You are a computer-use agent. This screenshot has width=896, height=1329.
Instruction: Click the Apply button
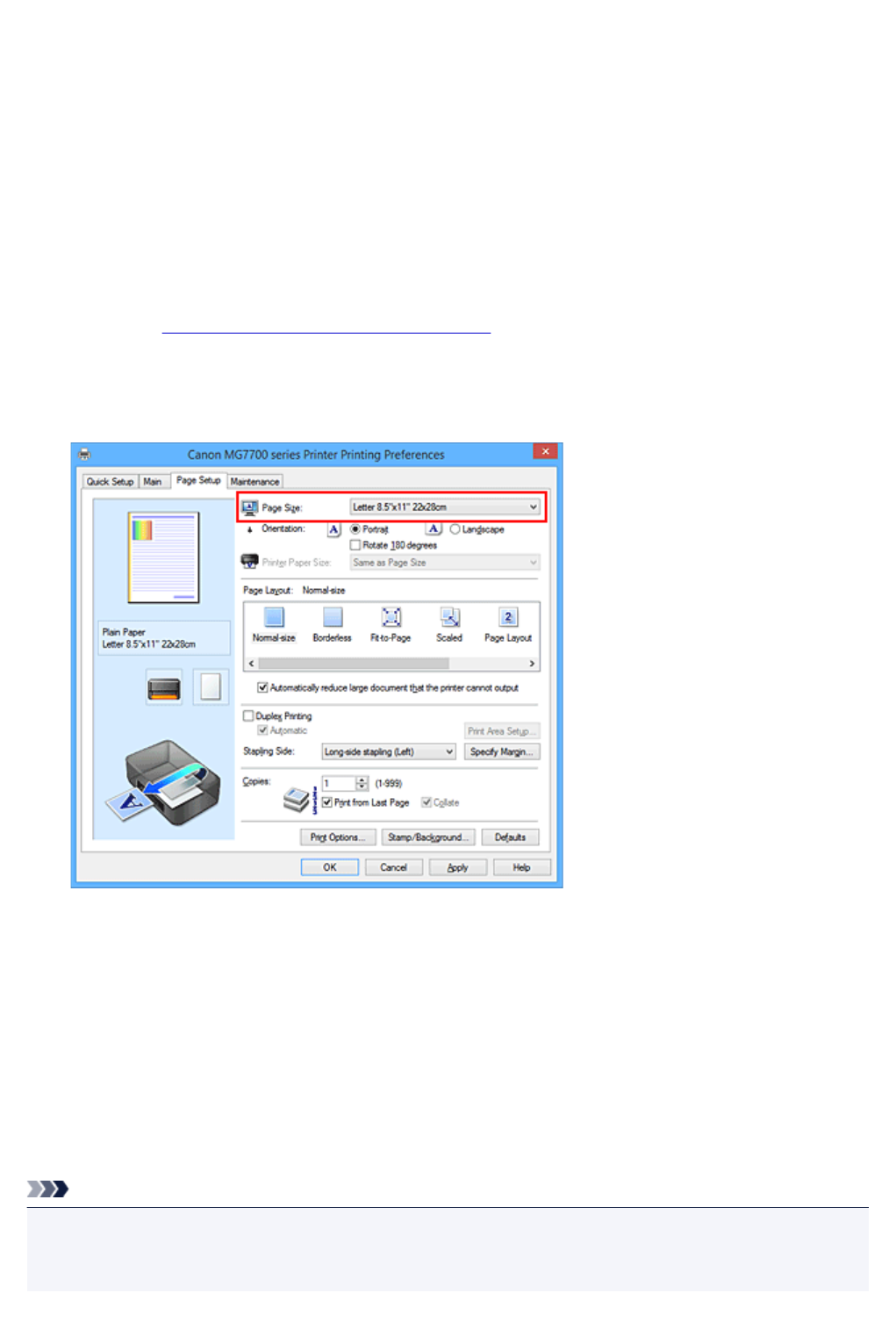coord(458,867)
